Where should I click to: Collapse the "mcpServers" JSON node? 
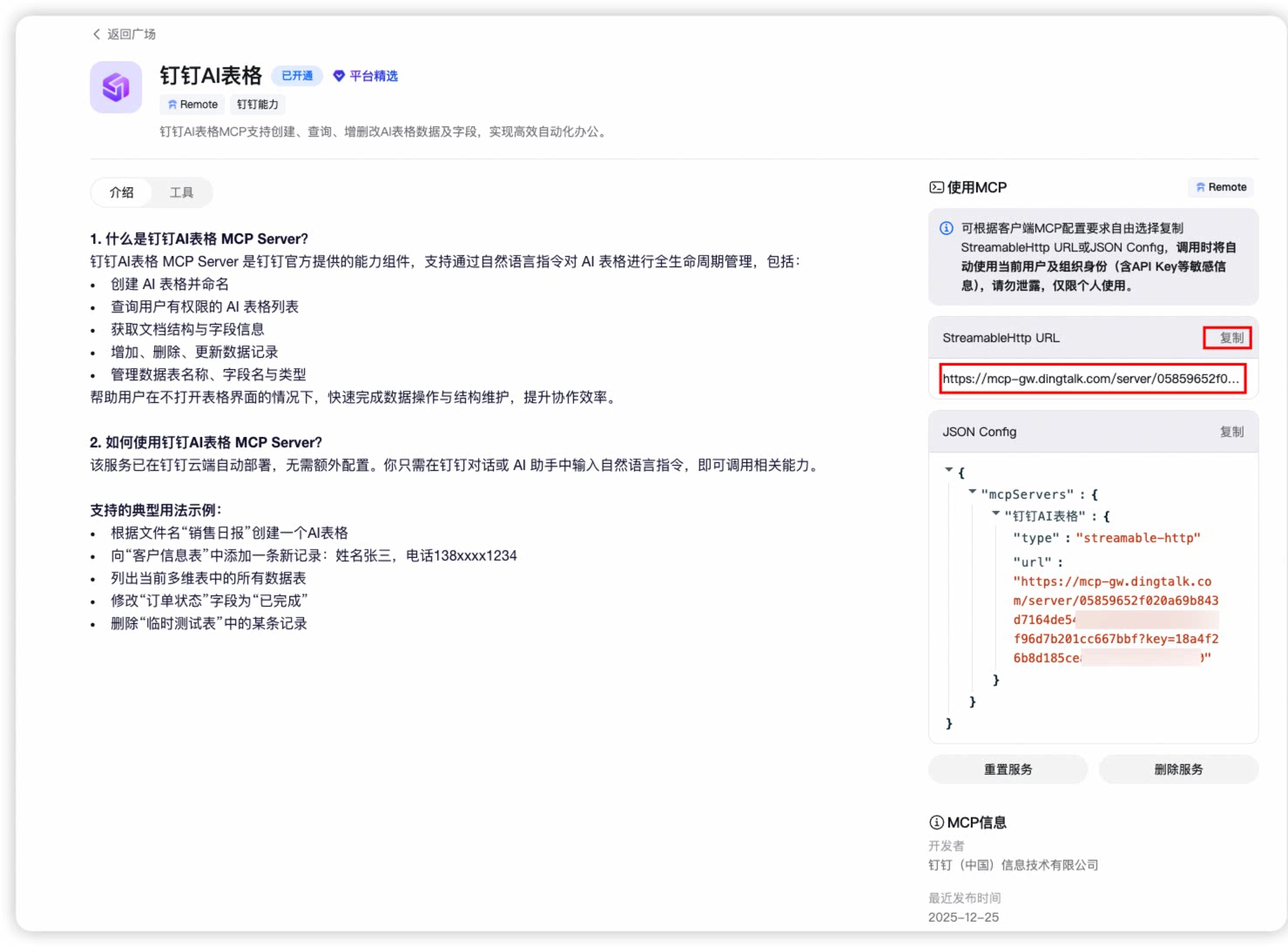(x=973, y=492)
